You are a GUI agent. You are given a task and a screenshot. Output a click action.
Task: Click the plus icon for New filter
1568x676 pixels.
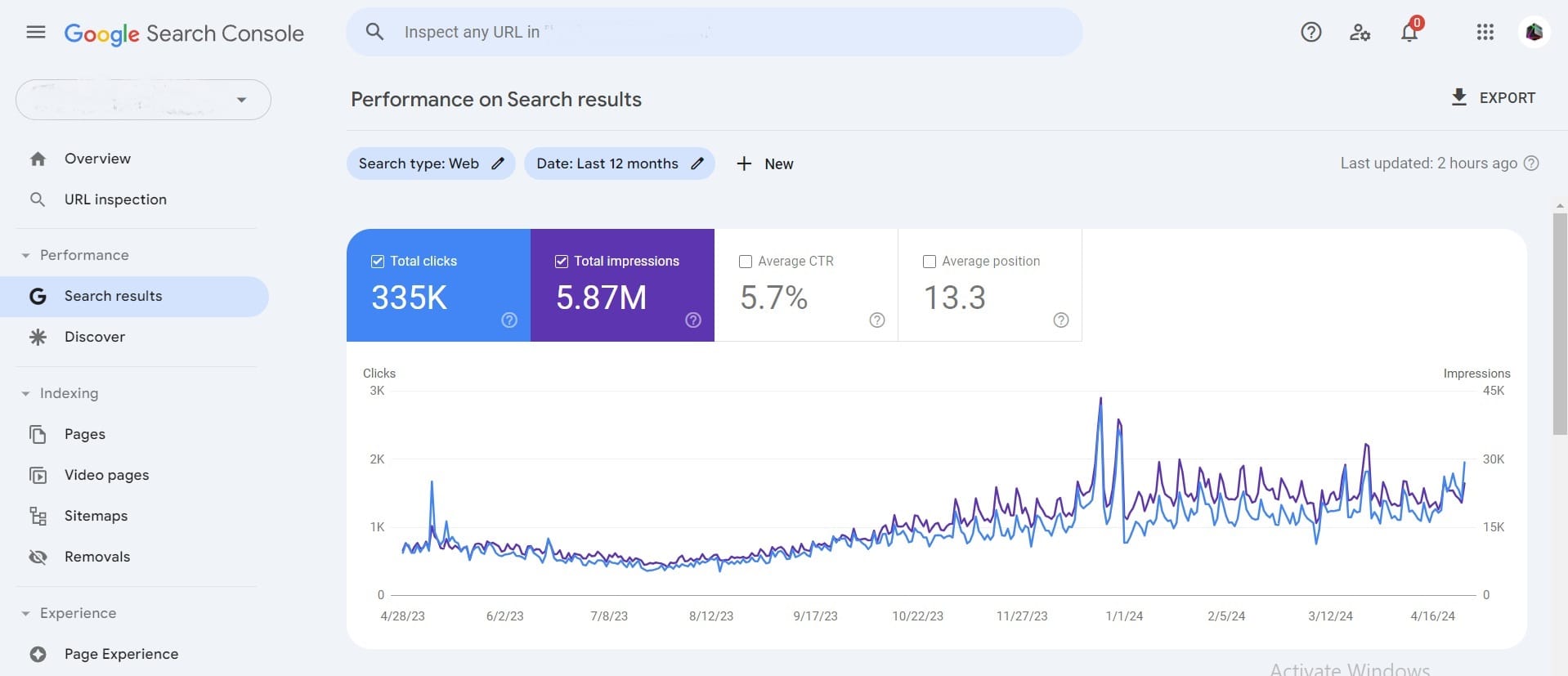(744, 163)
